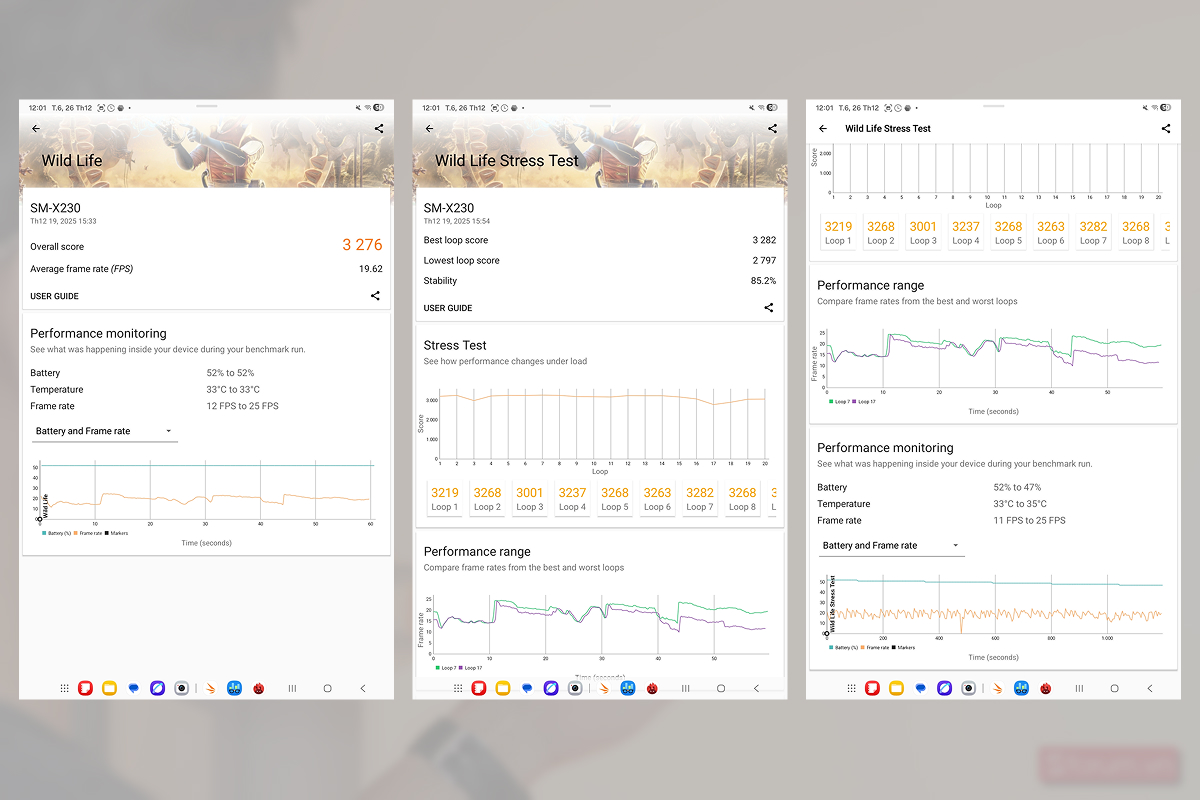1200x800 pixels.
Task: Launch purple Samsung Internet icon in left taskbar
Action: pos(157,688)
